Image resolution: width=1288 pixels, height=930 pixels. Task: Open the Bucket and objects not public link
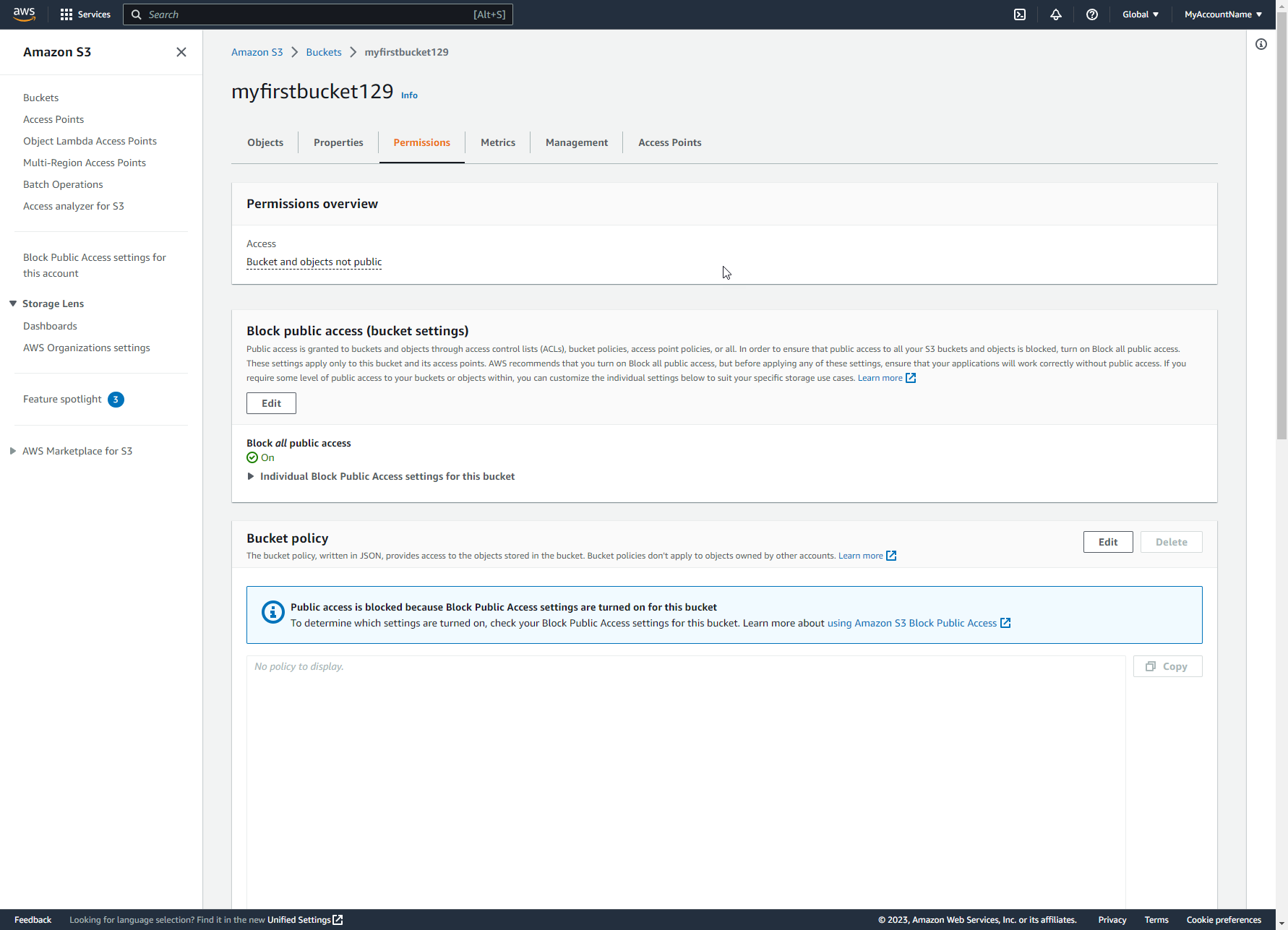[x=314, y=262]
